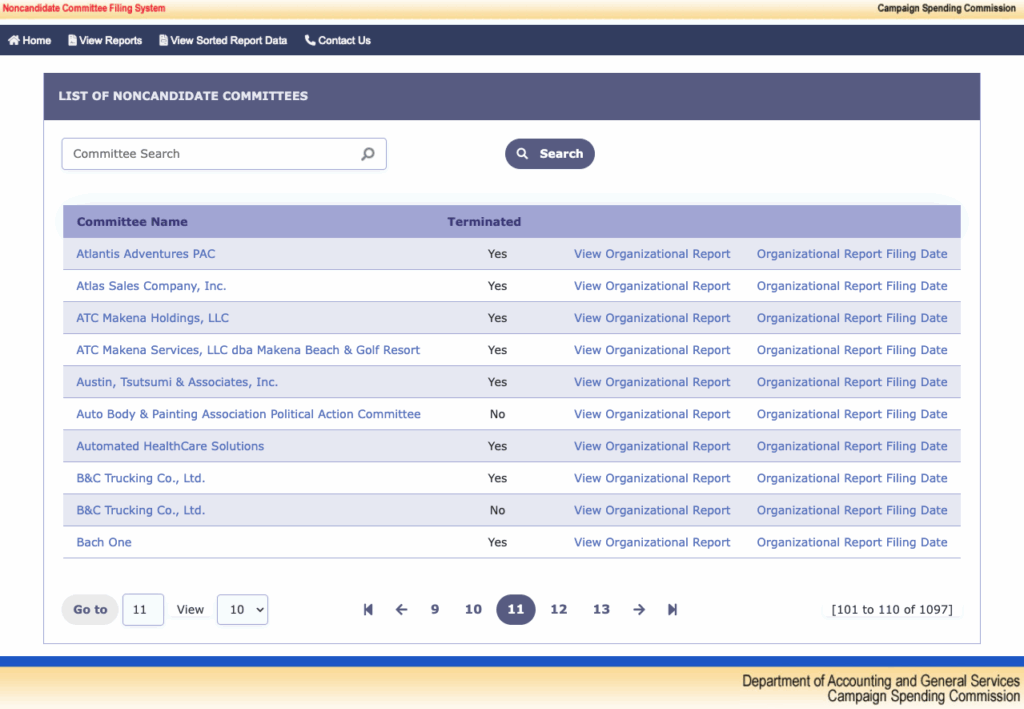Focus the Go to page number box

pyautogui.click(x=143, y=610)
